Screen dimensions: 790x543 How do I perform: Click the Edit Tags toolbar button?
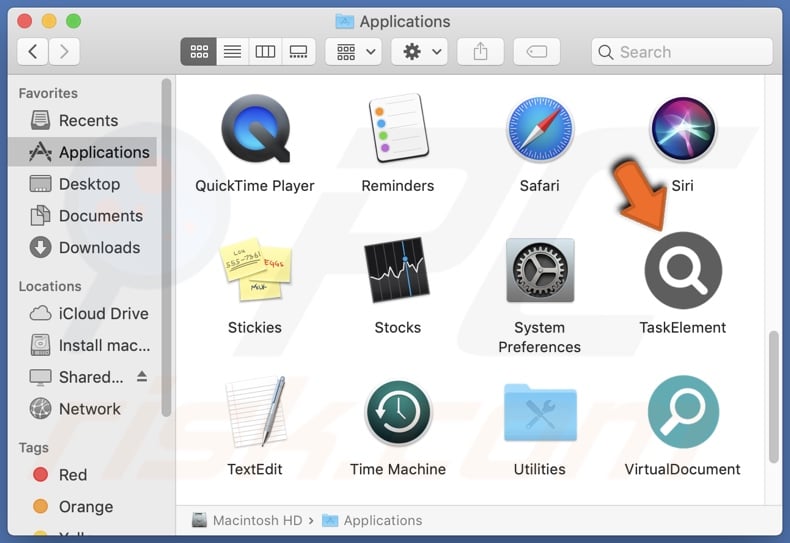tap(537, 51)
